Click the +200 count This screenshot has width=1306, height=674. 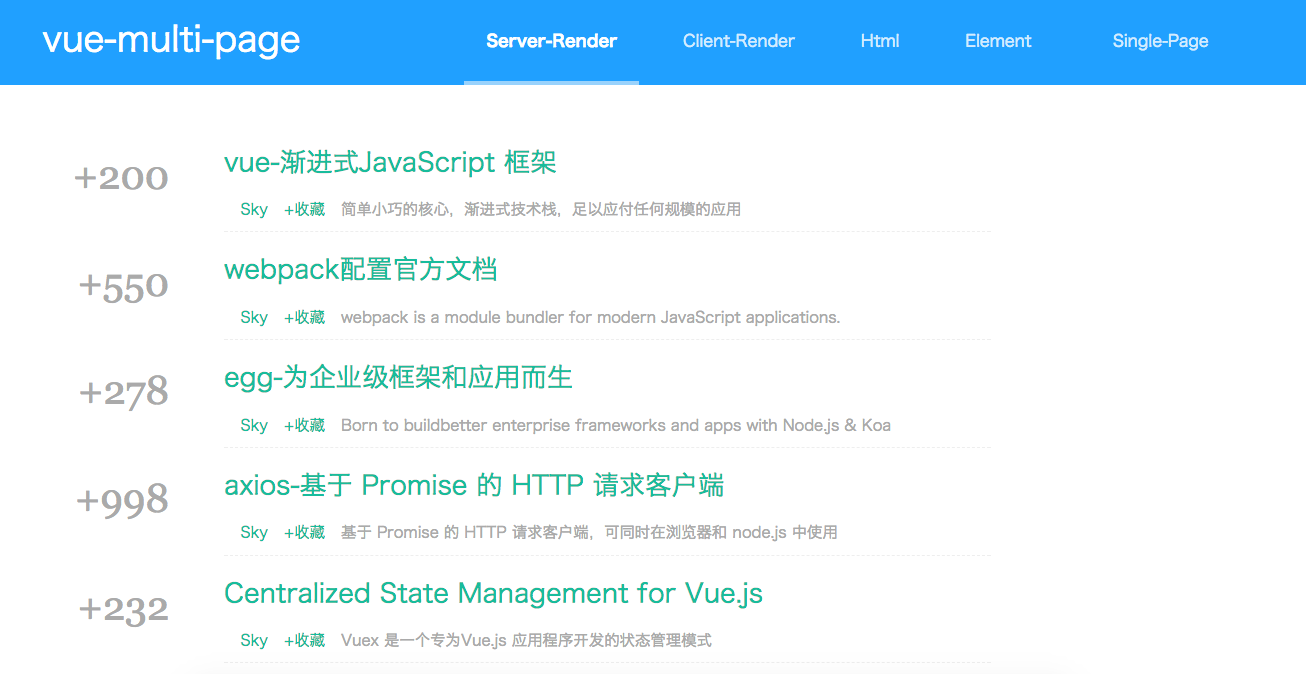(x=122, y=178)
